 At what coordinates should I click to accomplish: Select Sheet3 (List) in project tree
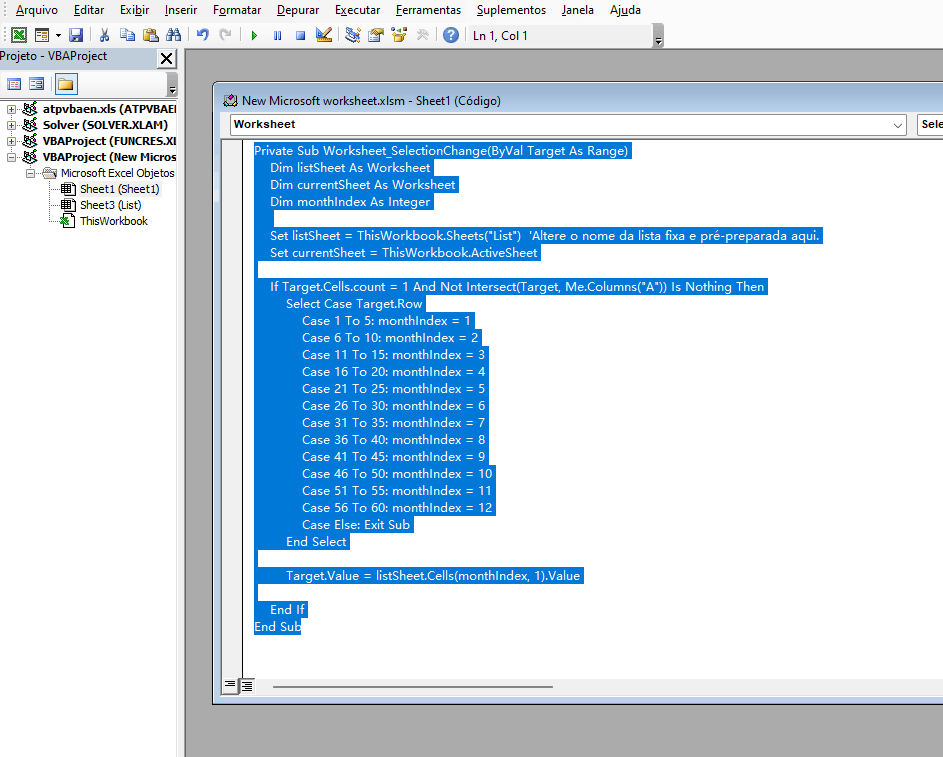110,205
